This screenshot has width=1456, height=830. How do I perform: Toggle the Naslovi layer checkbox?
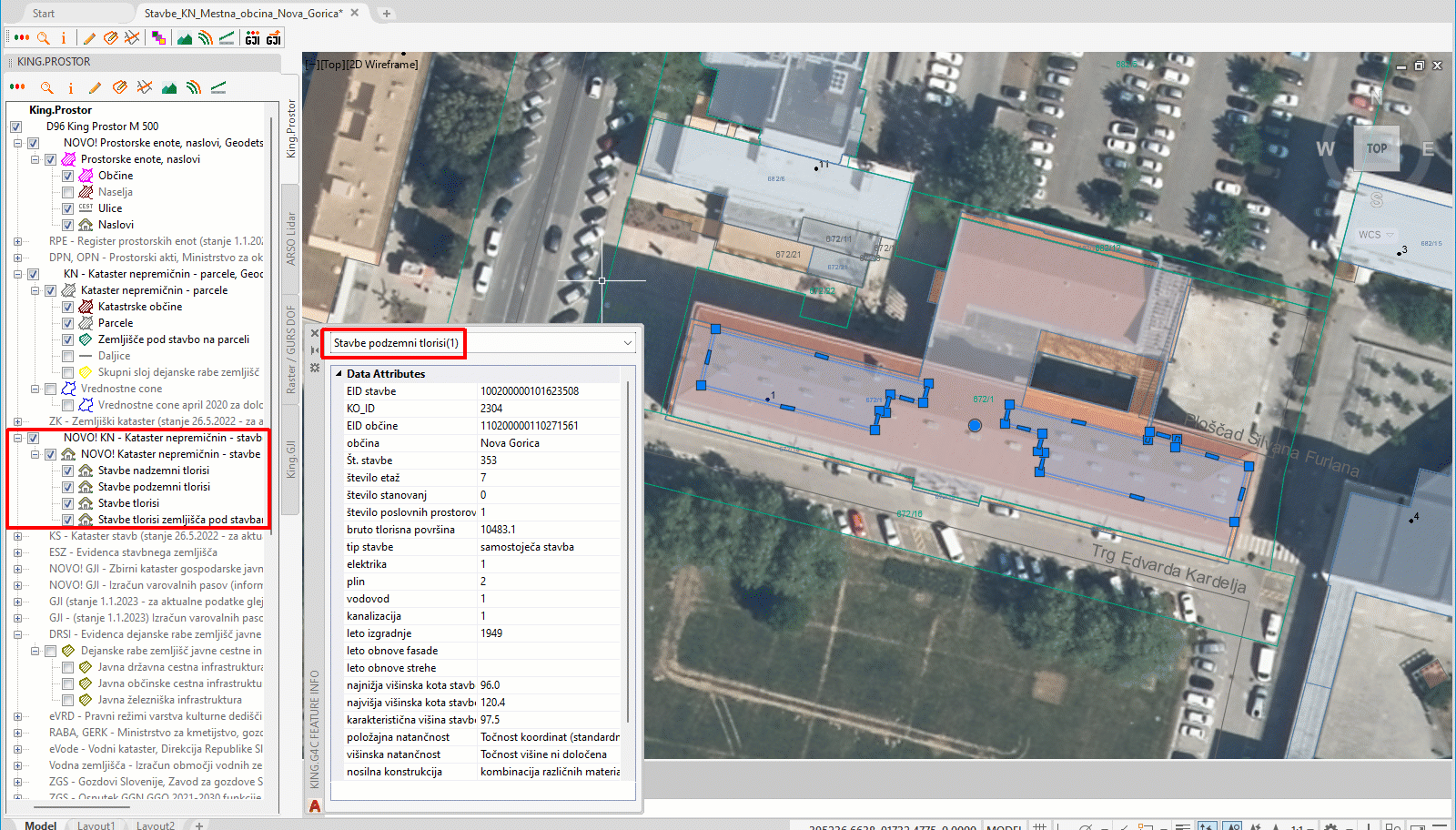pos(67,225)
